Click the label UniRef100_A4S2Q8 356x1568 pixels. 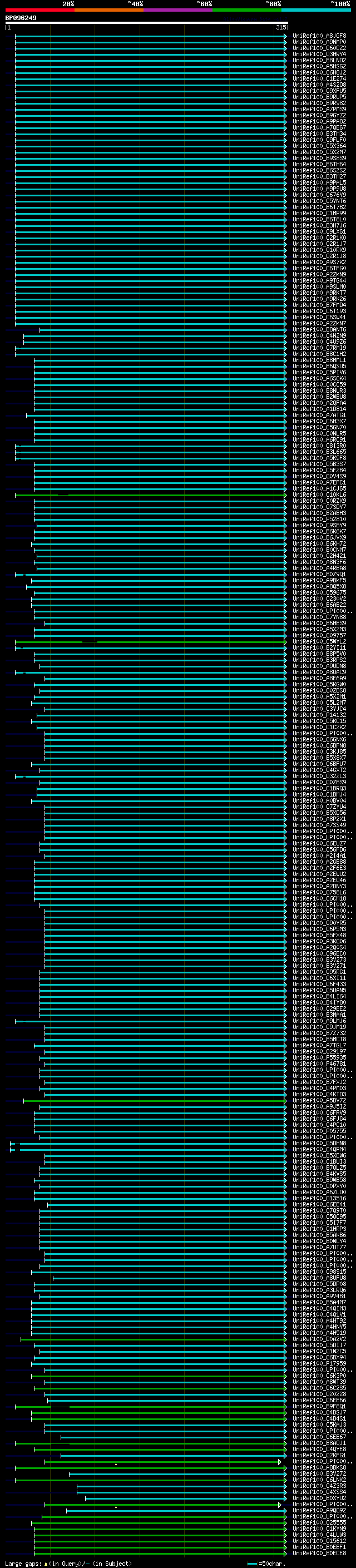pos(319,85)
